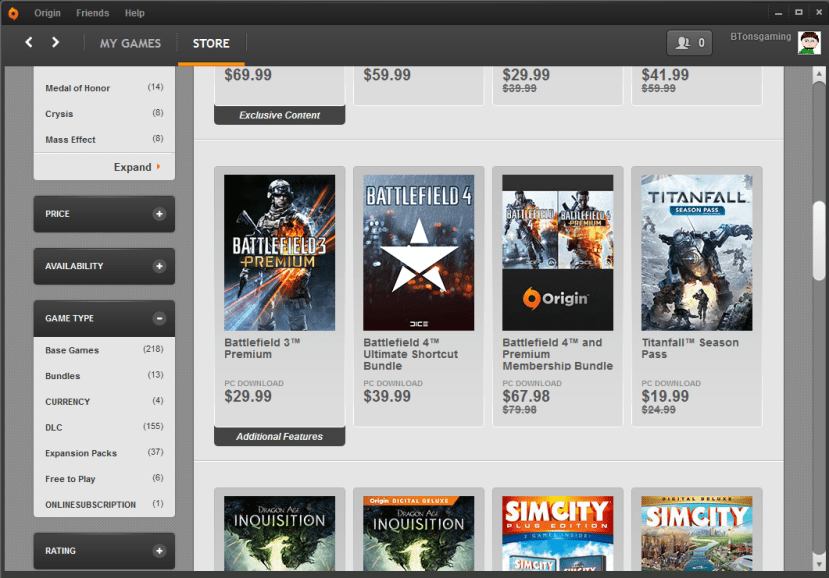Click Expand to show more franchises
This screenshot has height=578, width=829.
(136, 167)
